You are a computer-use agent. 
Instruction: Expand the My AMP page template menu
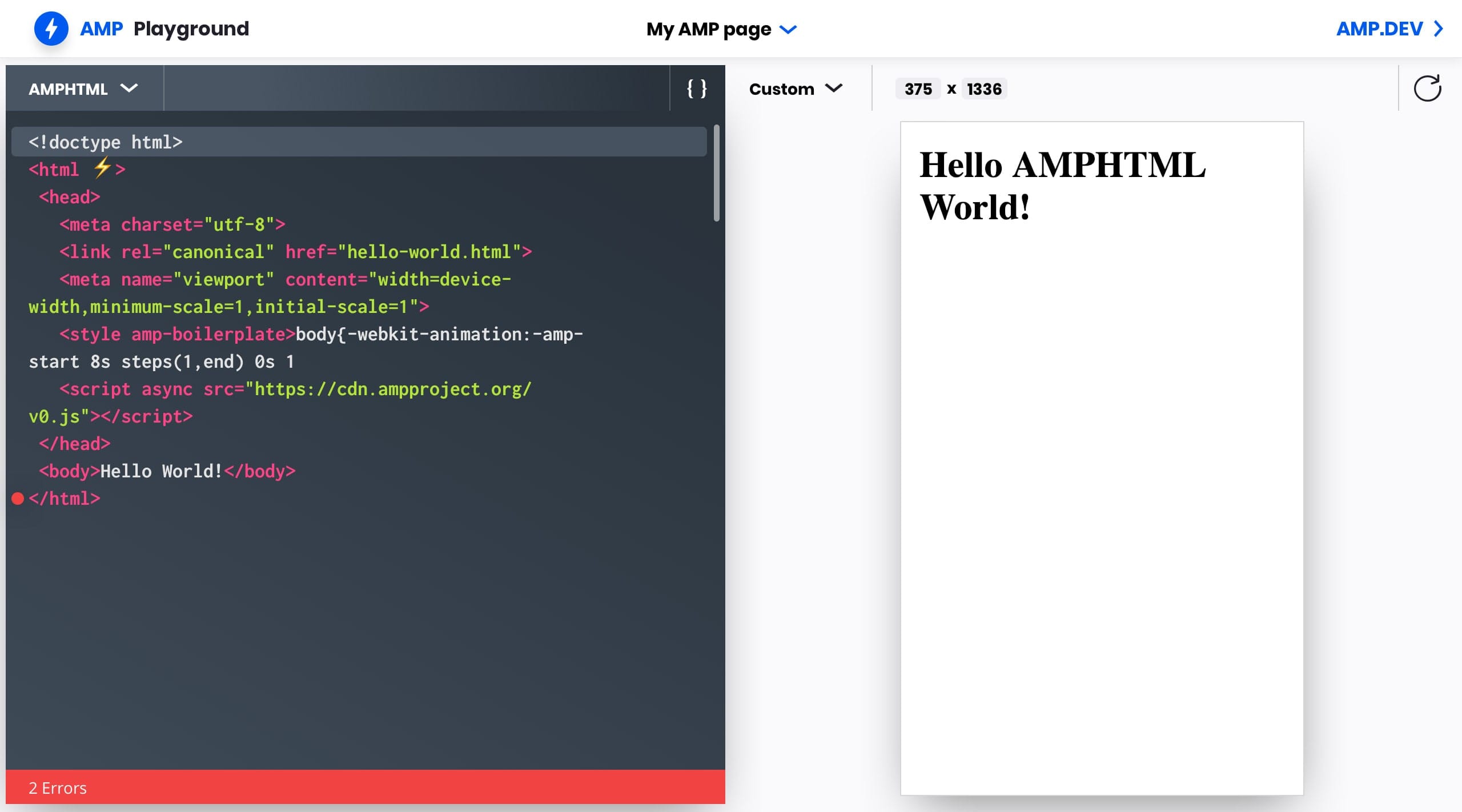coord(721,29)
